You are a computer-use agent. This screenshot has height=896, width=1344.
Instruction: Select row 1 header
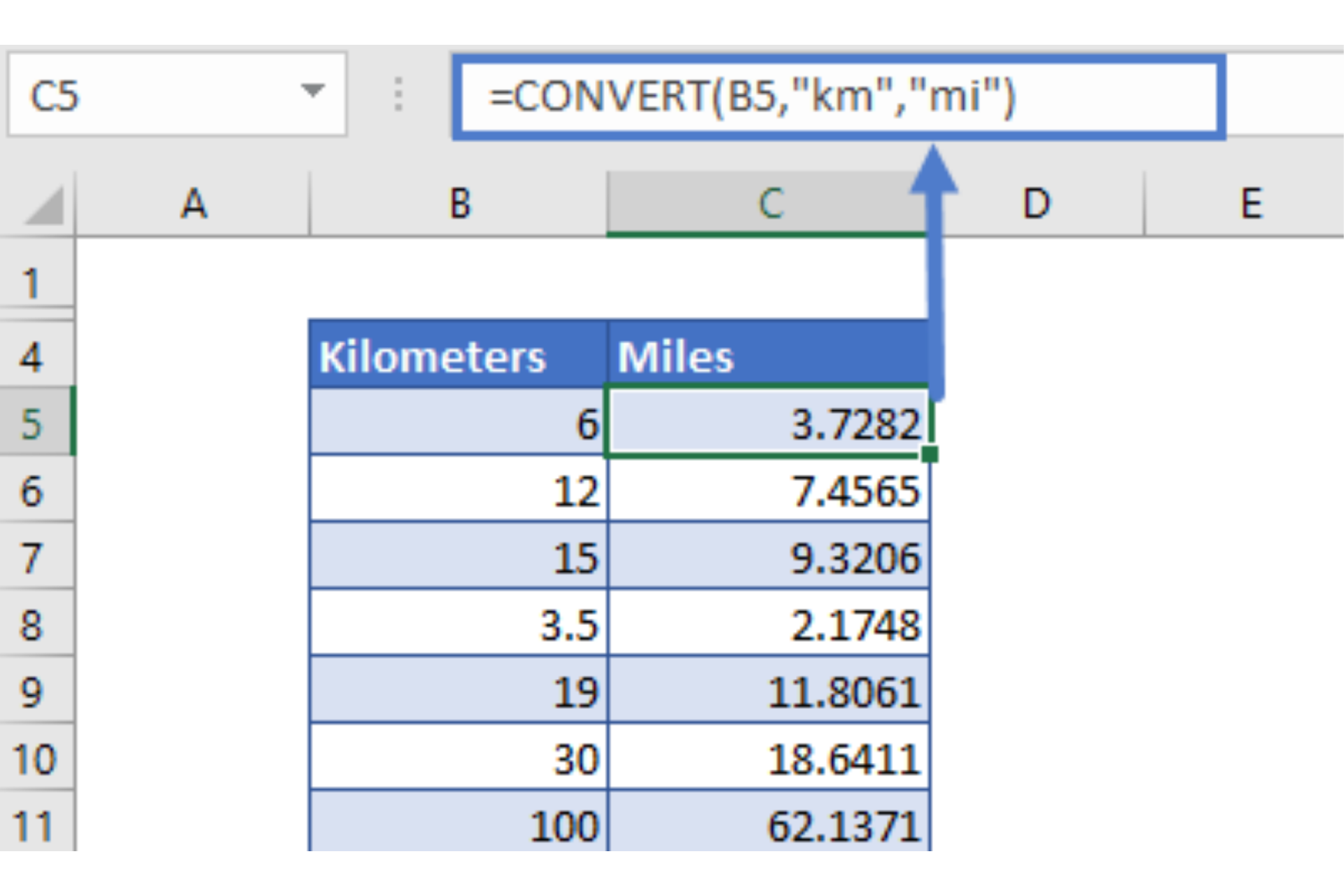[34, 283]
